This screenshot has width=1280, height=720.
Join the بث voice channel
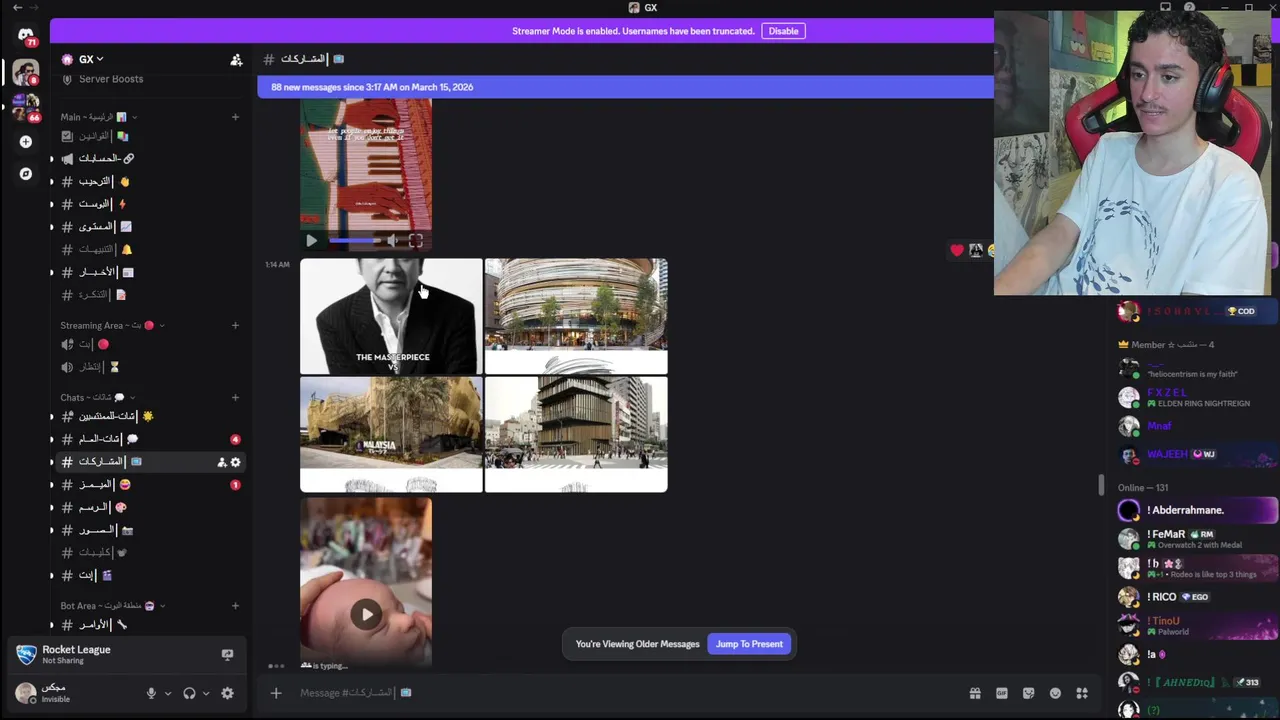[148, 344]
